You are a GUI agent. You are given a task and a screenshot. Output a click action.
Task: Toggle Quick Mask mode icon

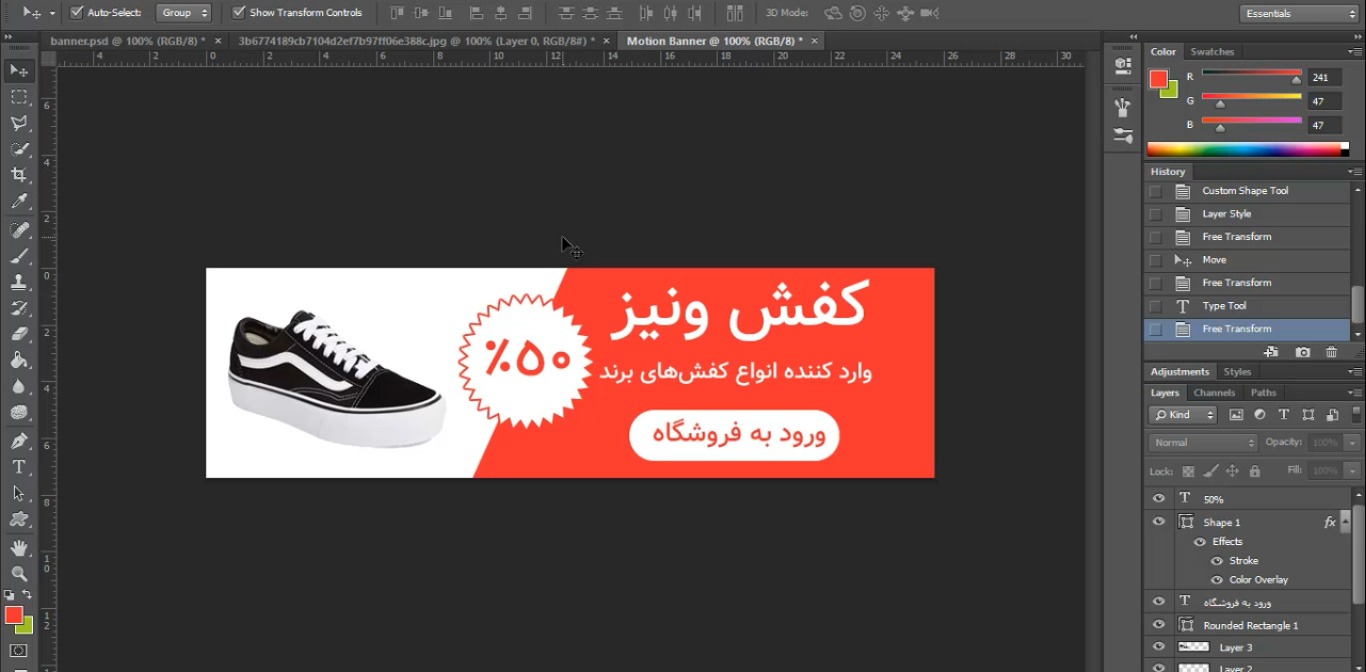click(19, 650)
